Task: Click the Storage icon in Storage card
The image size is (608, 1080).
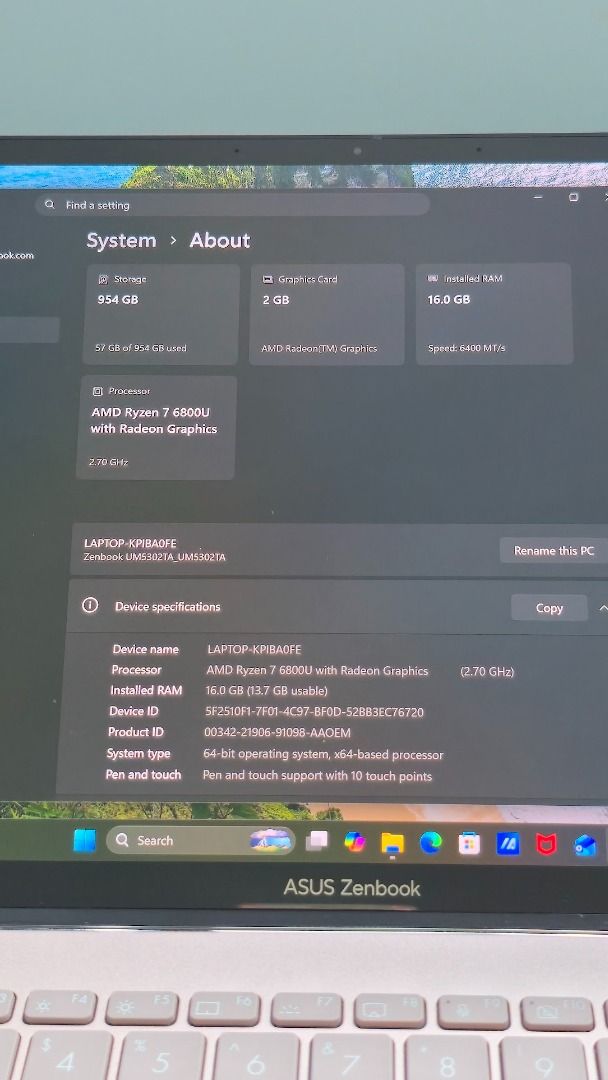Action: (103, 279)
